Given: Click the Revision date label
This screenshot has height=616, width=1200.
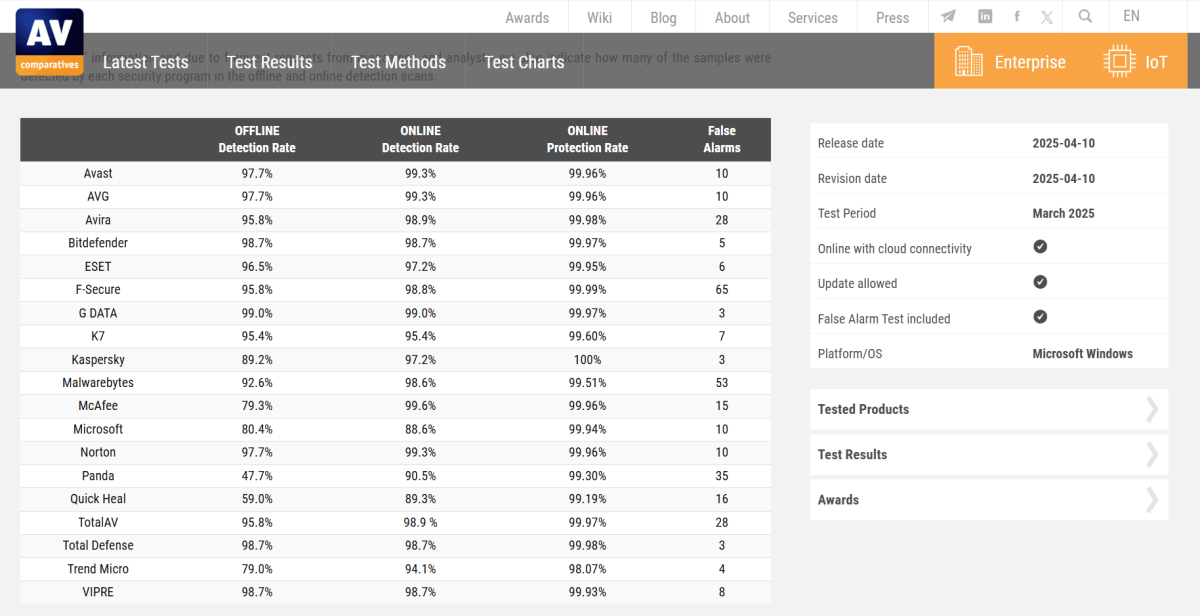Looking at the screenshot, I should 852,178.
